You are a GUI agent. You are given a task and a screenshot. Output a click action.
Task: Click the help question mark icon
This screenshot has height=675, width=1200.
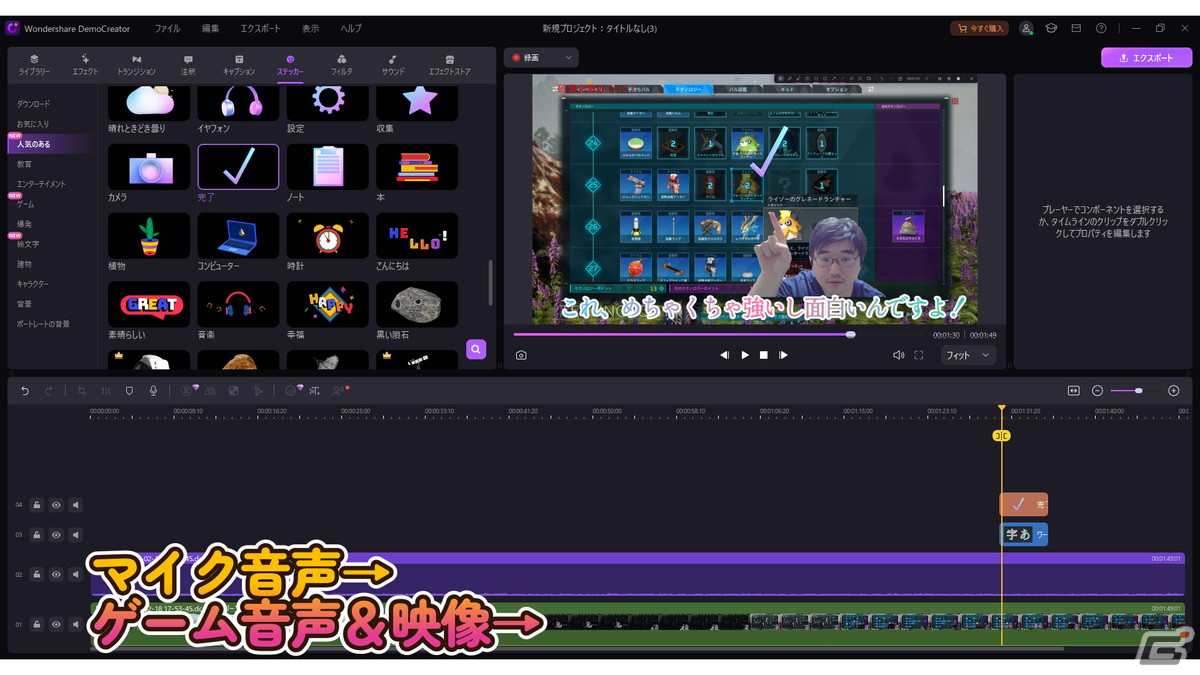[x=1101, y=29]
